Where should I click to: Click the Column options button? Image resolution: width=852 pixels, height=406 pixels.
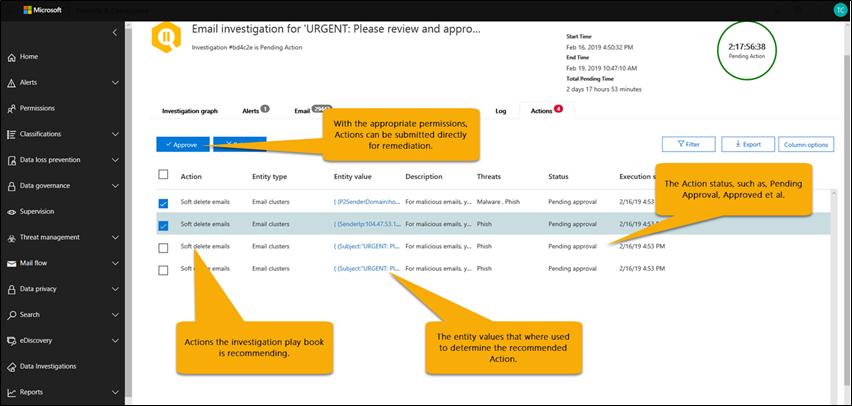point(805,144)
